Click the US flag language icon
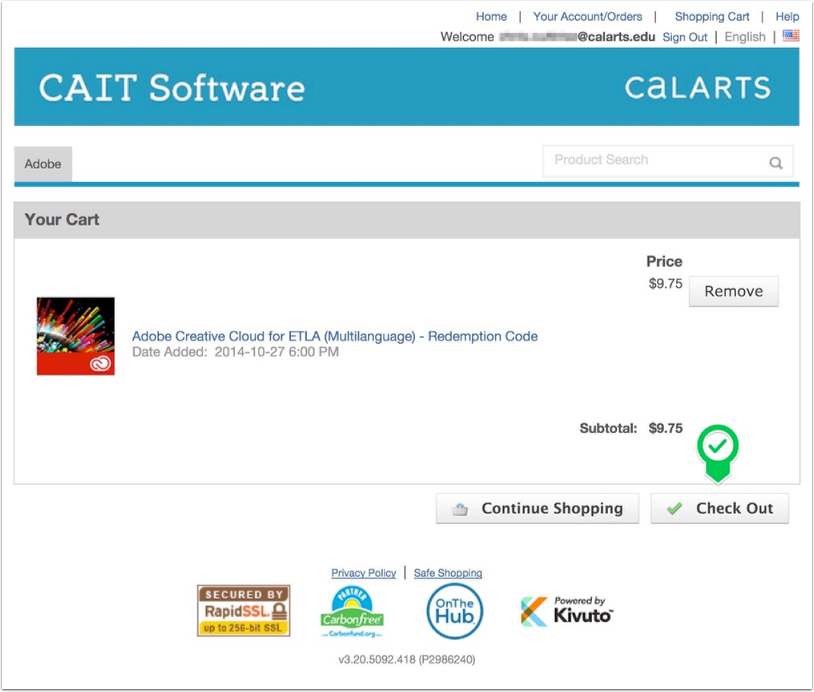The image size is (814, 692). click(x=791, y=36)
